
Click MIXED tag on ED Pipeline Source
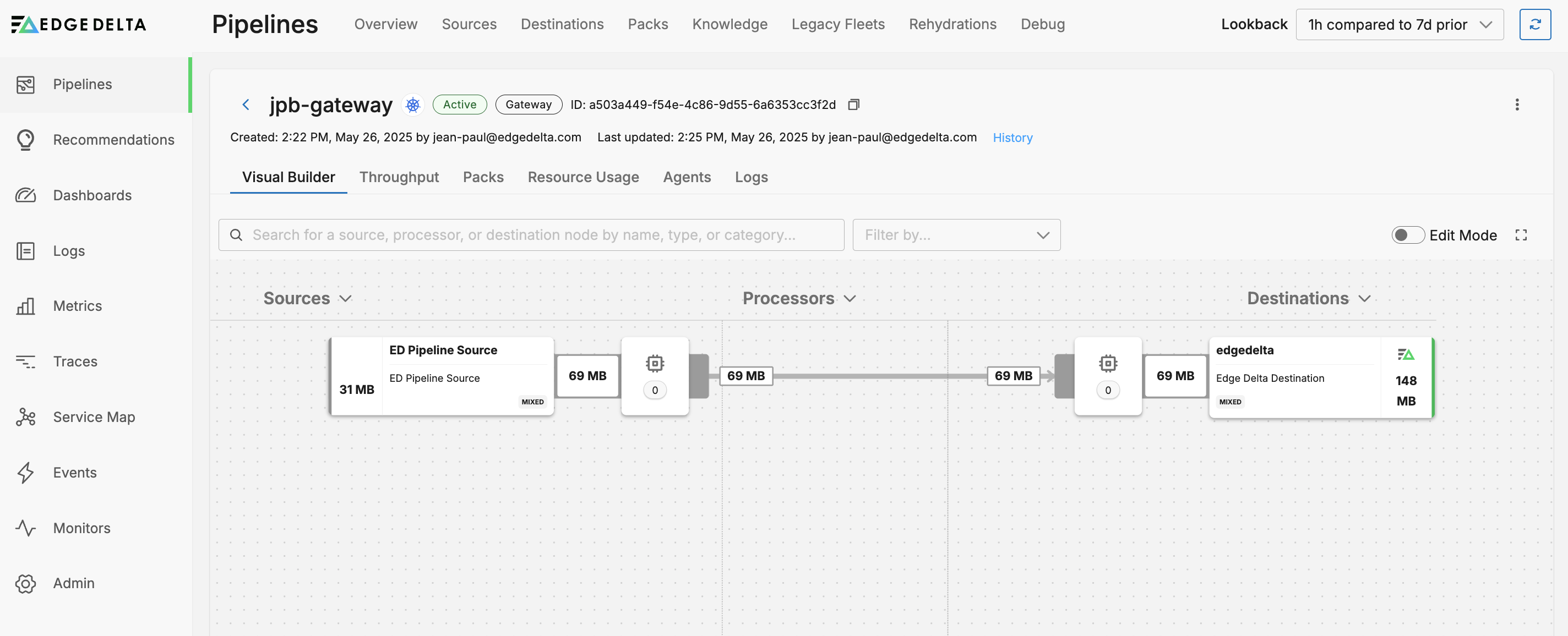tap(532, 402)
